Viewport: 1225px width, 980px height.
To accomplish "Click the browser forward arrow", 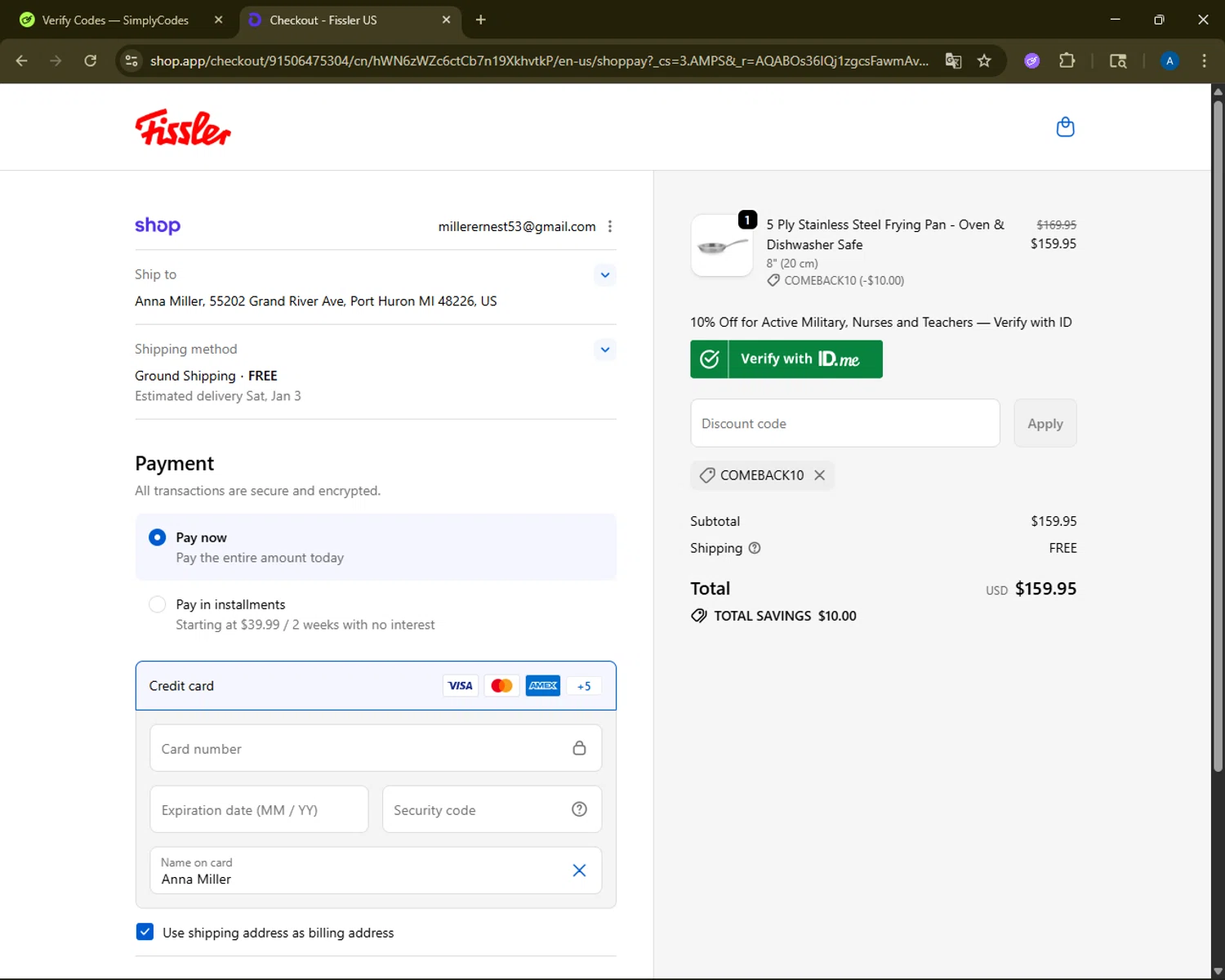I will (56, 60).
